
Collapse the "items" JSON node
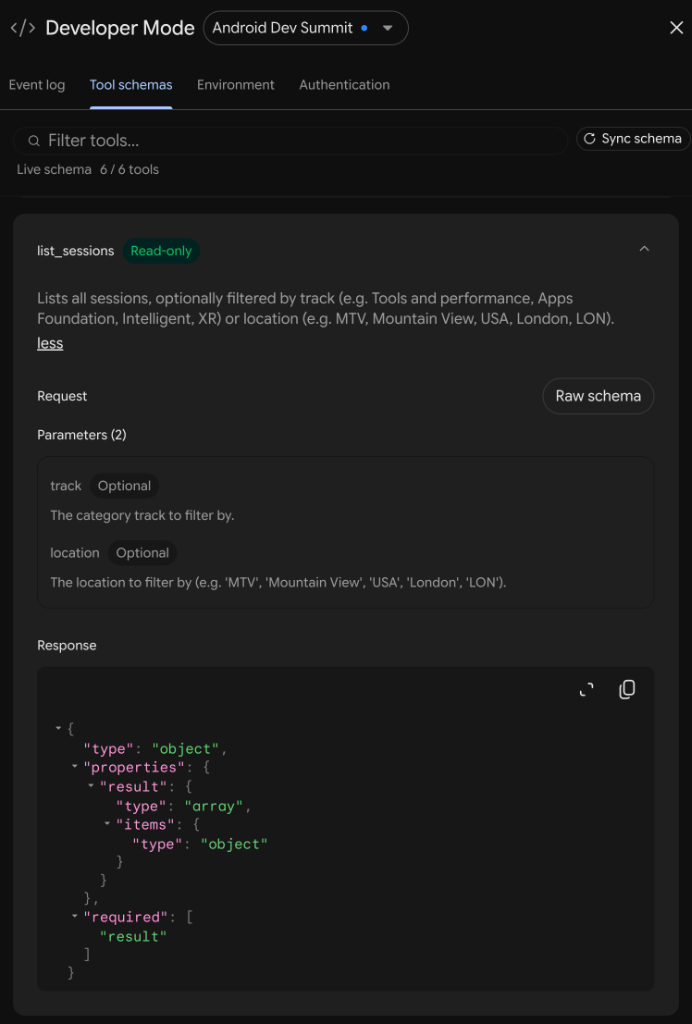107,824
